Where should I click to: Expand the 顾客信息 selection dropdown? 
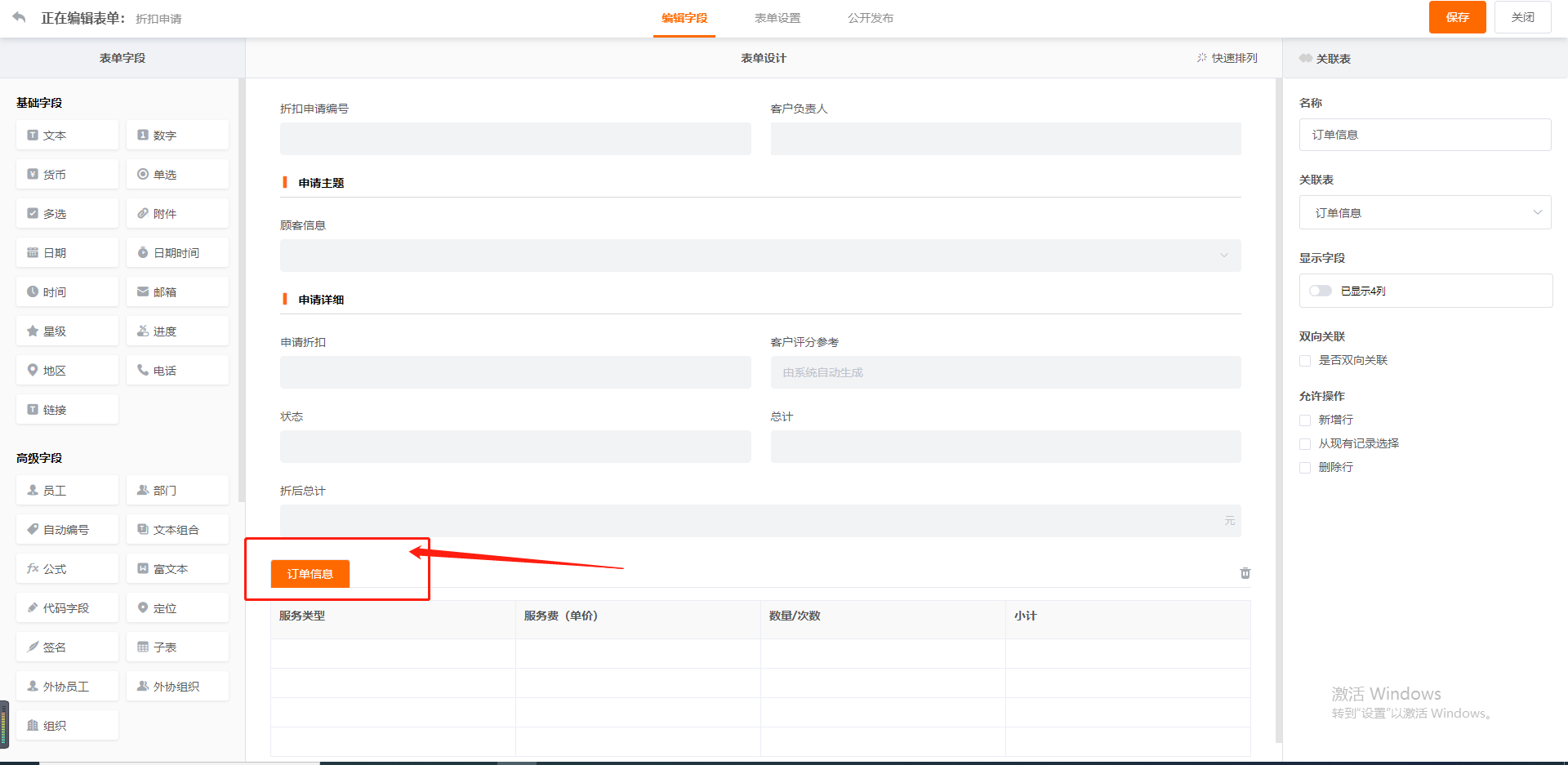tap(1223, 255)
